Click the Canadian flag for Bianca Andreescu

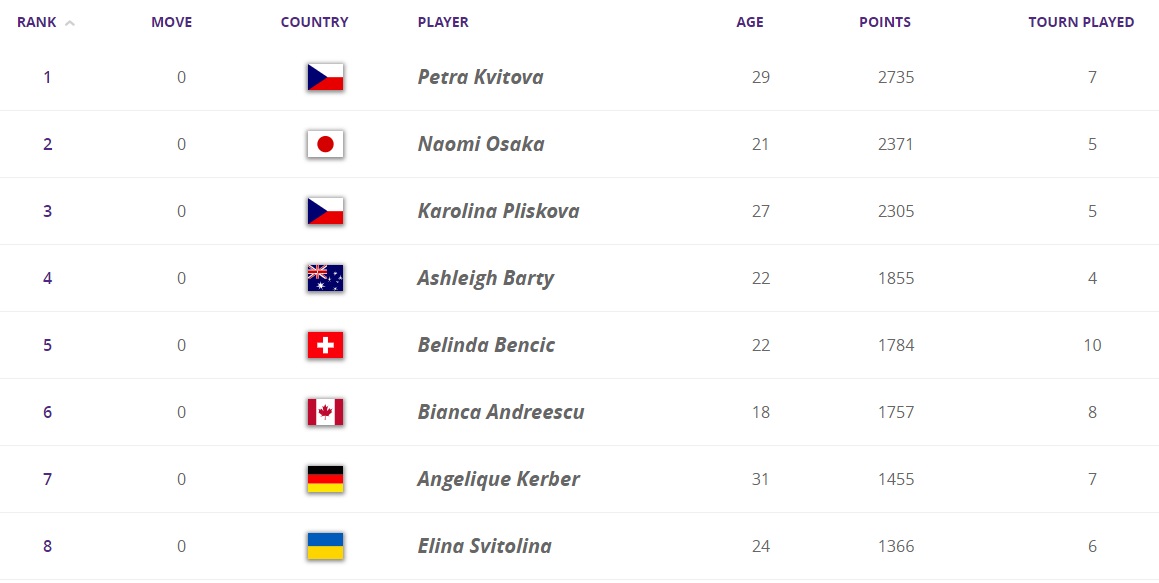click(325, 412)
